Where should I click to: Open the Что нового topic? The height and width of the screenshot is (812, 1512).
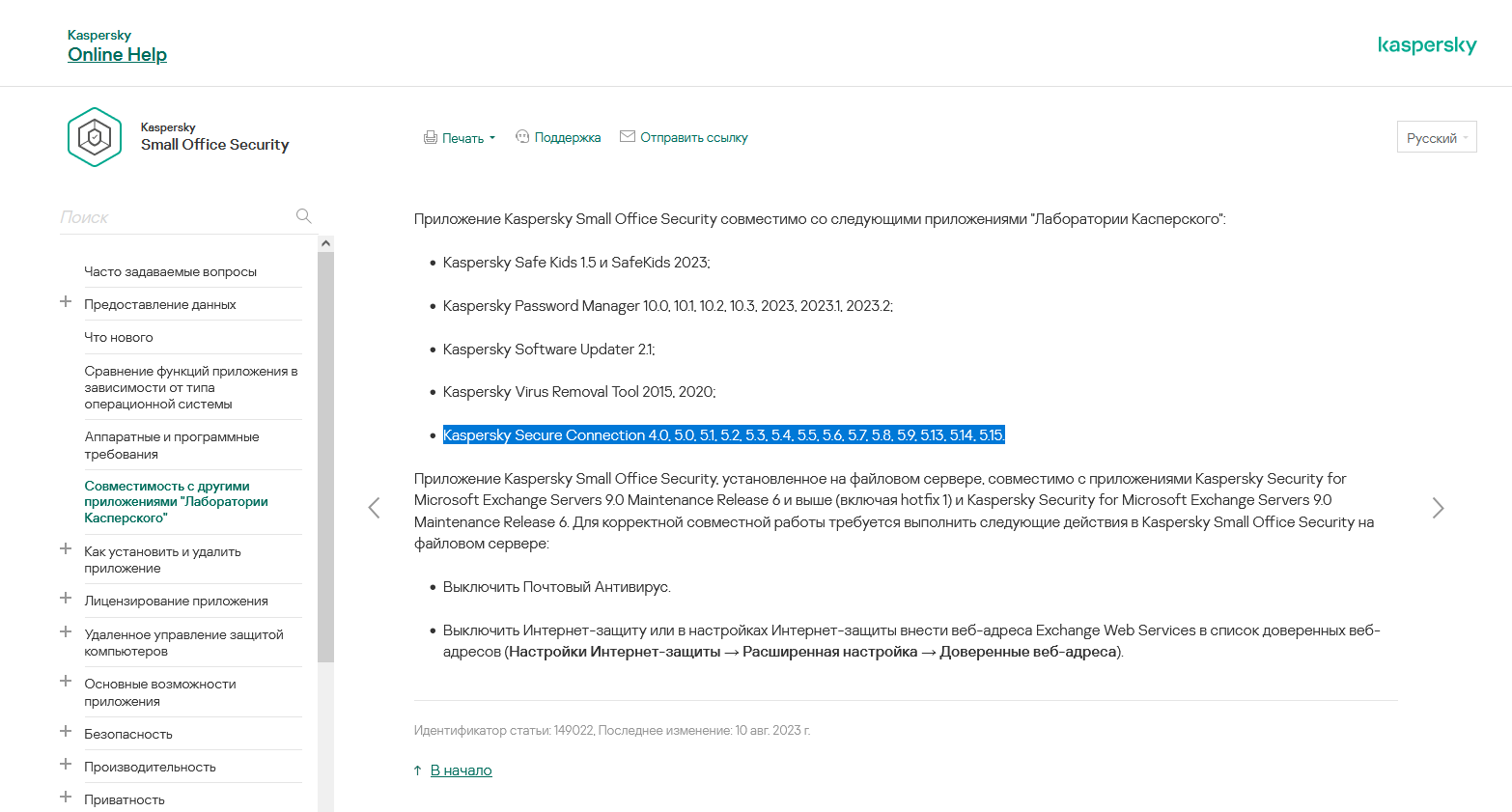(119, 338)
